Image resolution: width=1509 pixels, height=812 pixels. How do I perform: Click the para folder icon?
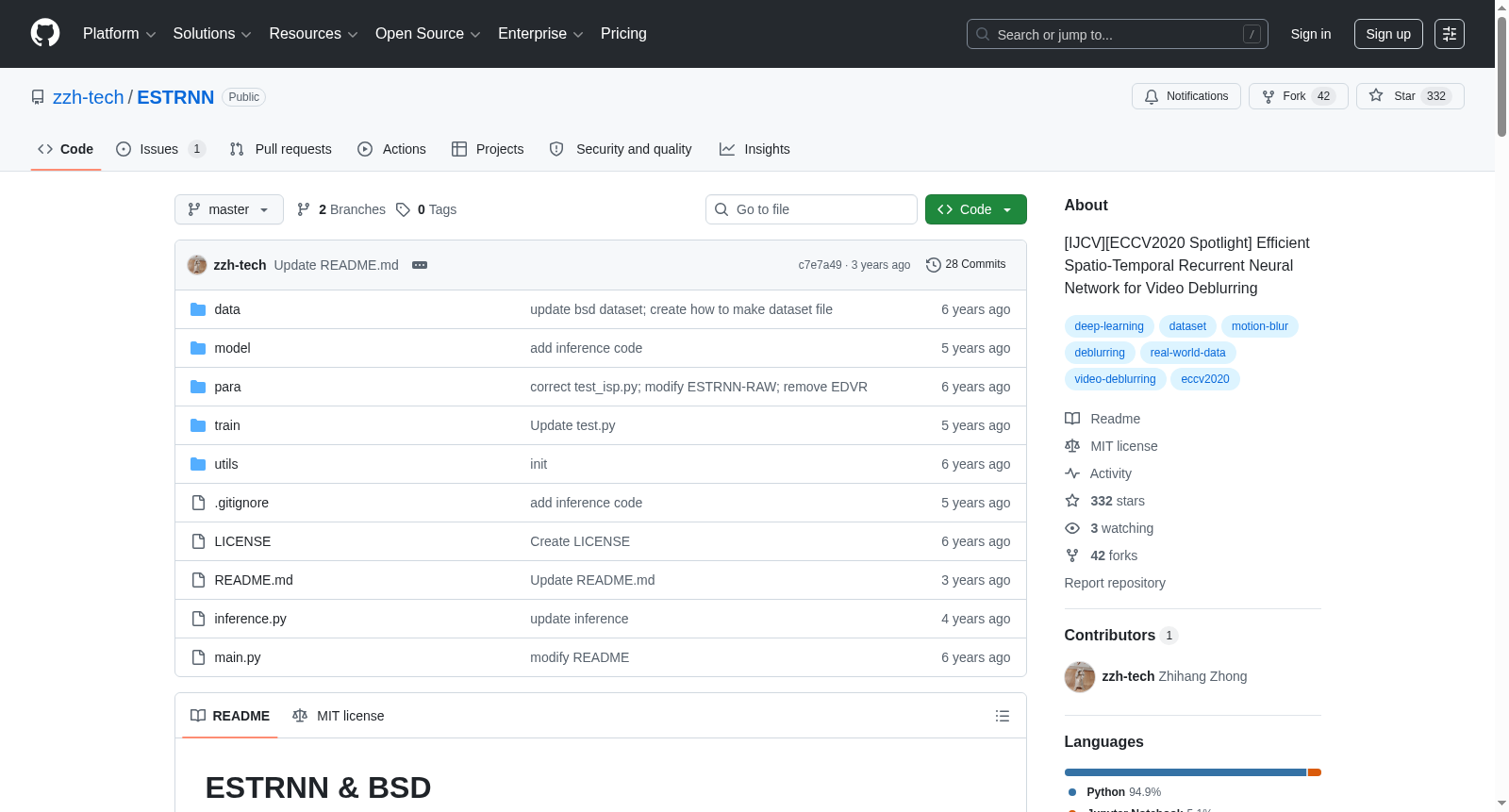[x=198, y=387]
